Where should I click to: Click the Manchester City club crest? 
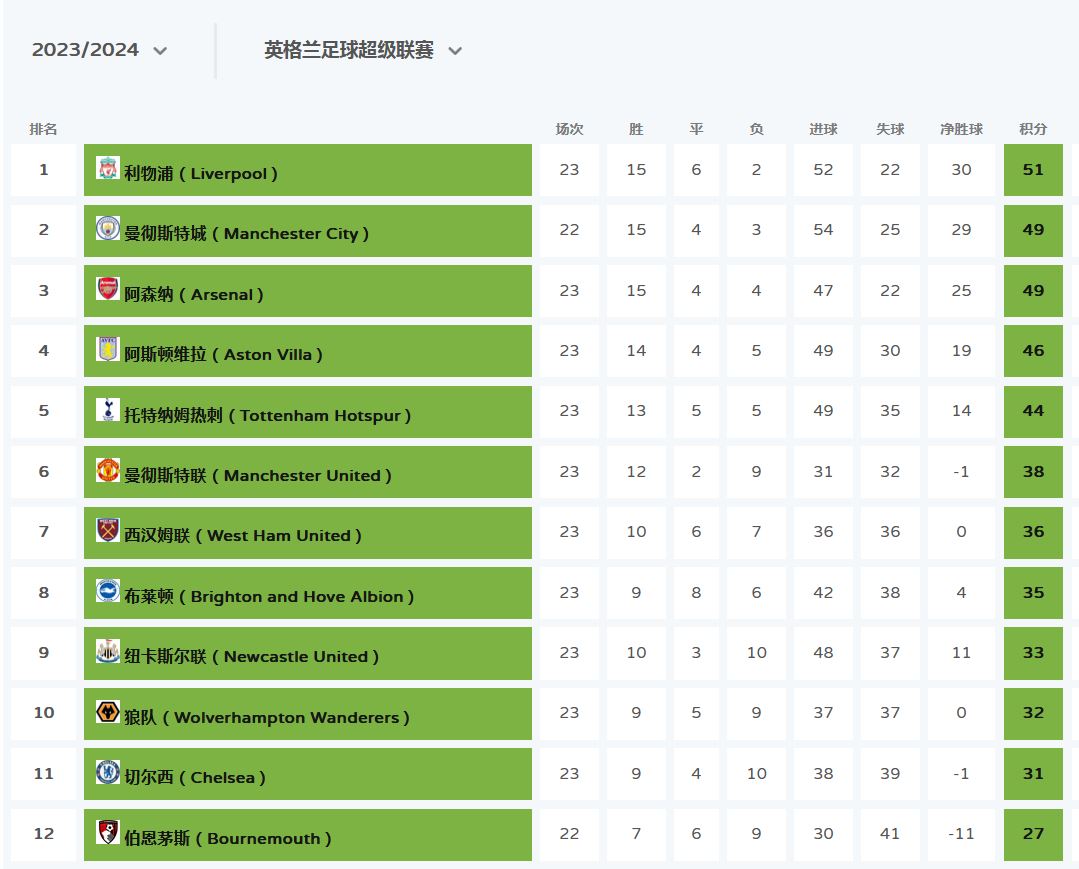[x=108, y=229]
